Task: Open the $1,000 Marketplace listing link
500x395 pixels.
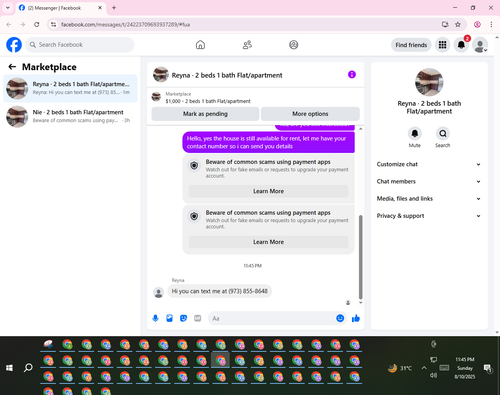Action: click(x=208, y=101)
